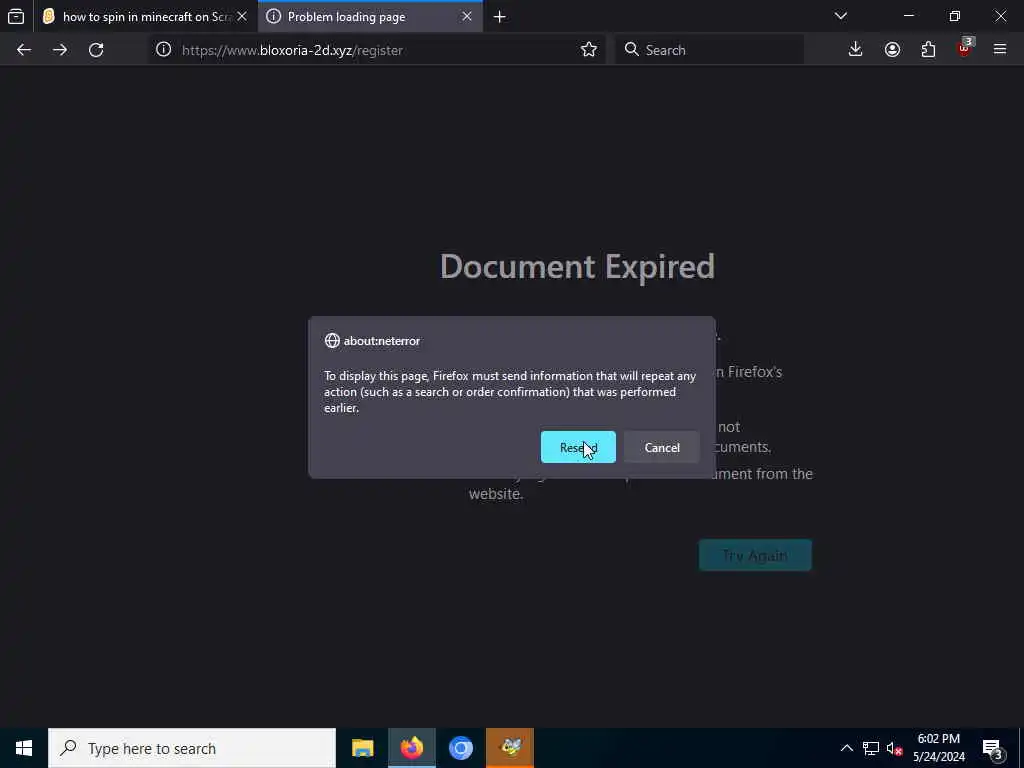Screen dimensions: 1024x768
Task: Reload the current page
Action: [96, 50]
